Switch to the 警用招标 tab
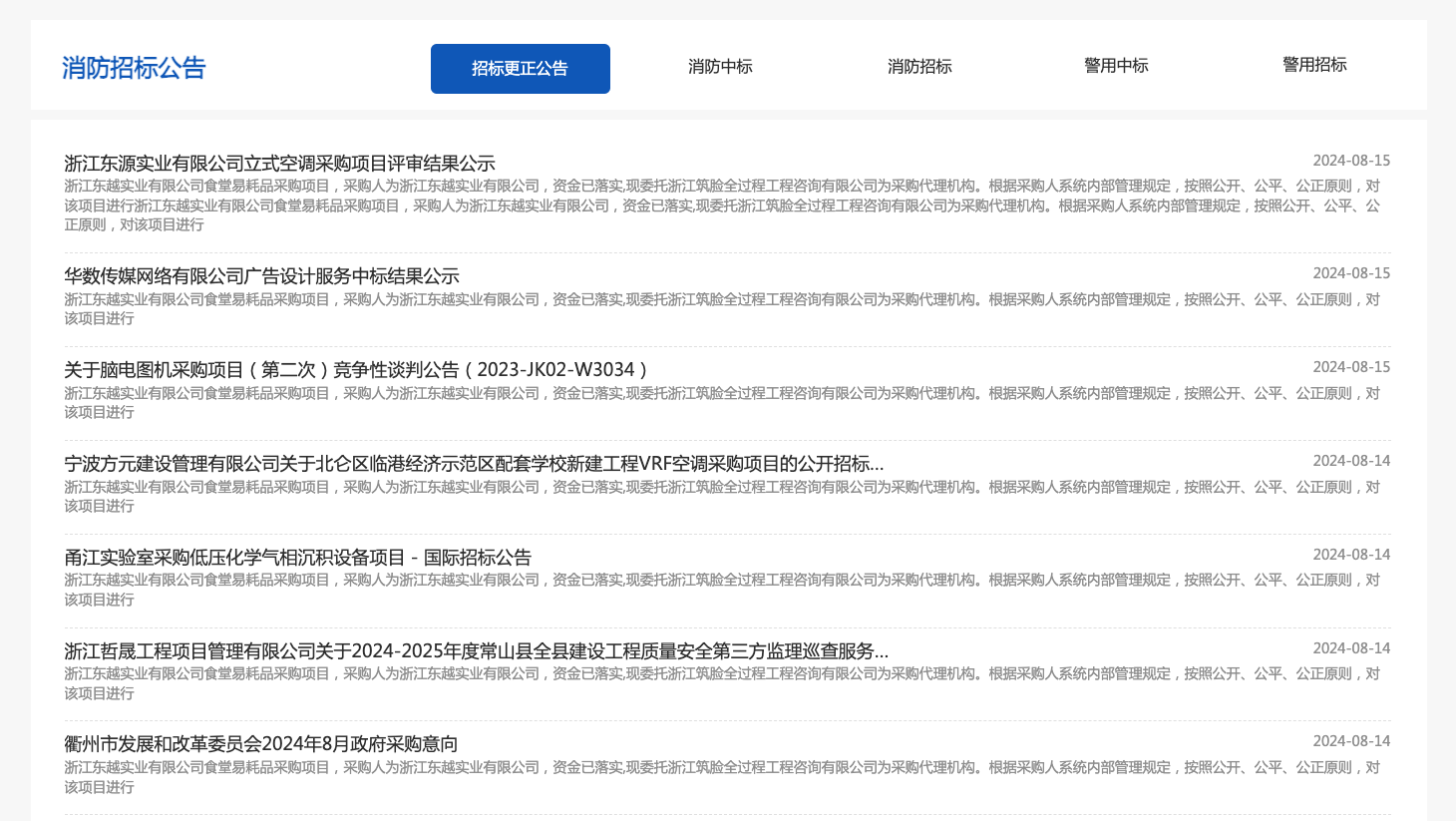Screen dimensions: 1456x821 [x=1314, y=65]
